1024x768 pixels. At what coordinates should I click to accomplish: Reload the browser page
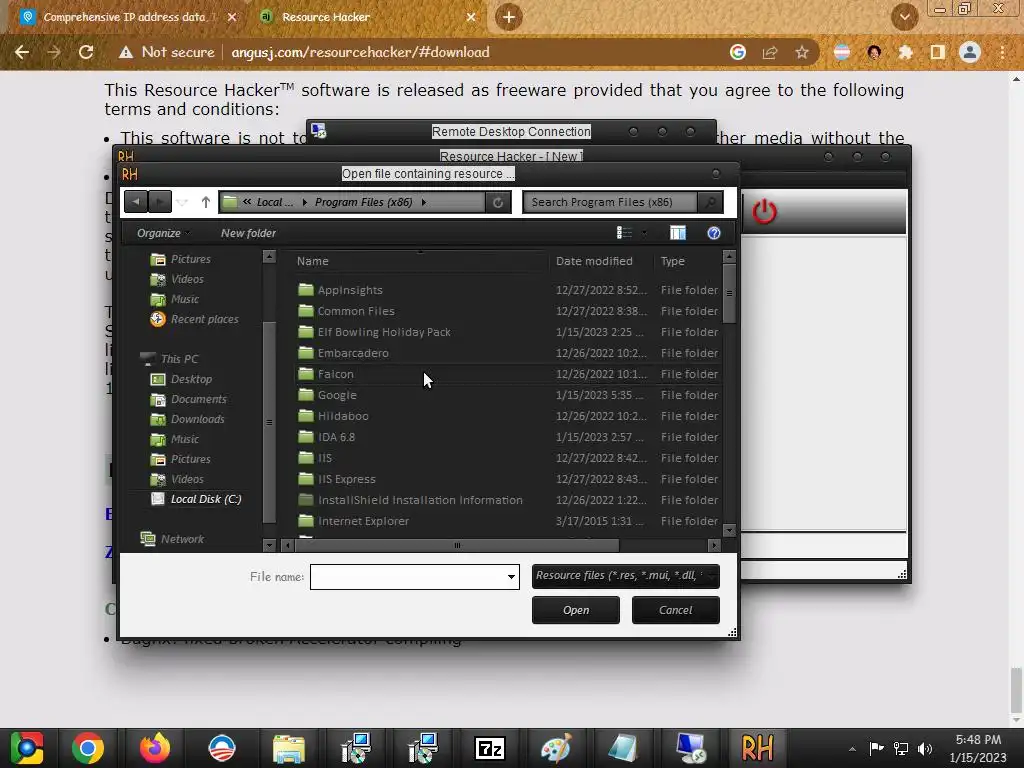pos(86,52)
